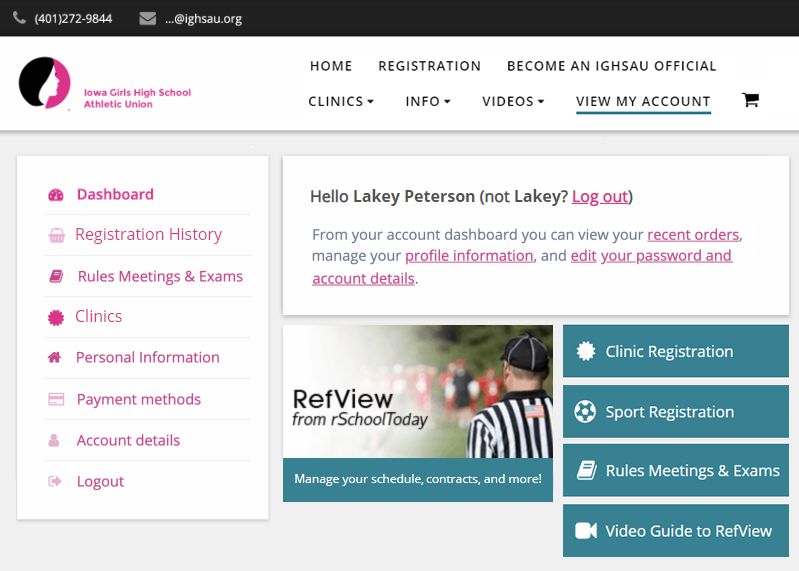Viewport: 799px width, 571px height.
Task: Expand the INFO dropdown menu
Action: click(x=428, y=101)
